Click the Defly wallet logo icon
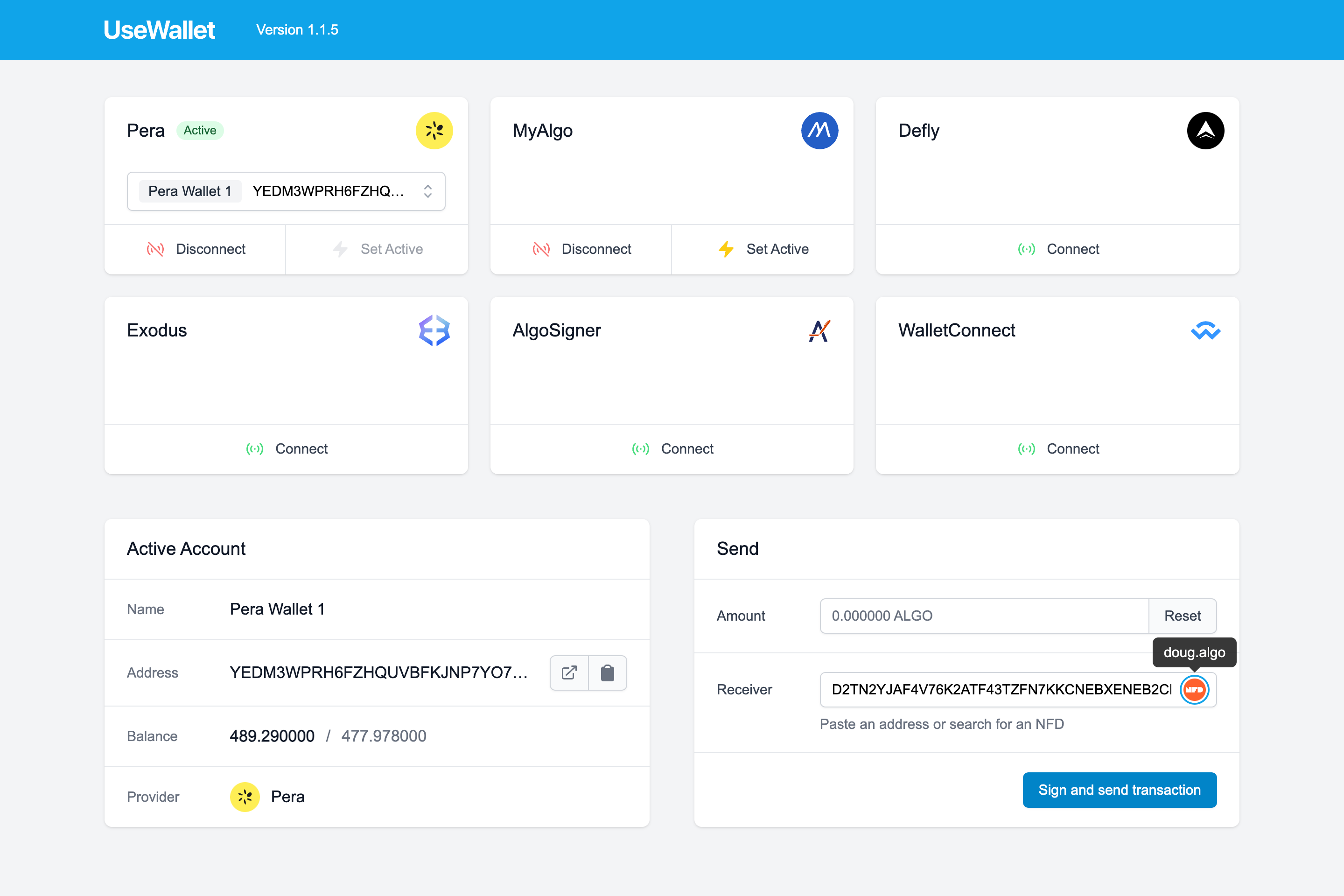Screen dimensions: 1344x896 (x=1205, y=130)
